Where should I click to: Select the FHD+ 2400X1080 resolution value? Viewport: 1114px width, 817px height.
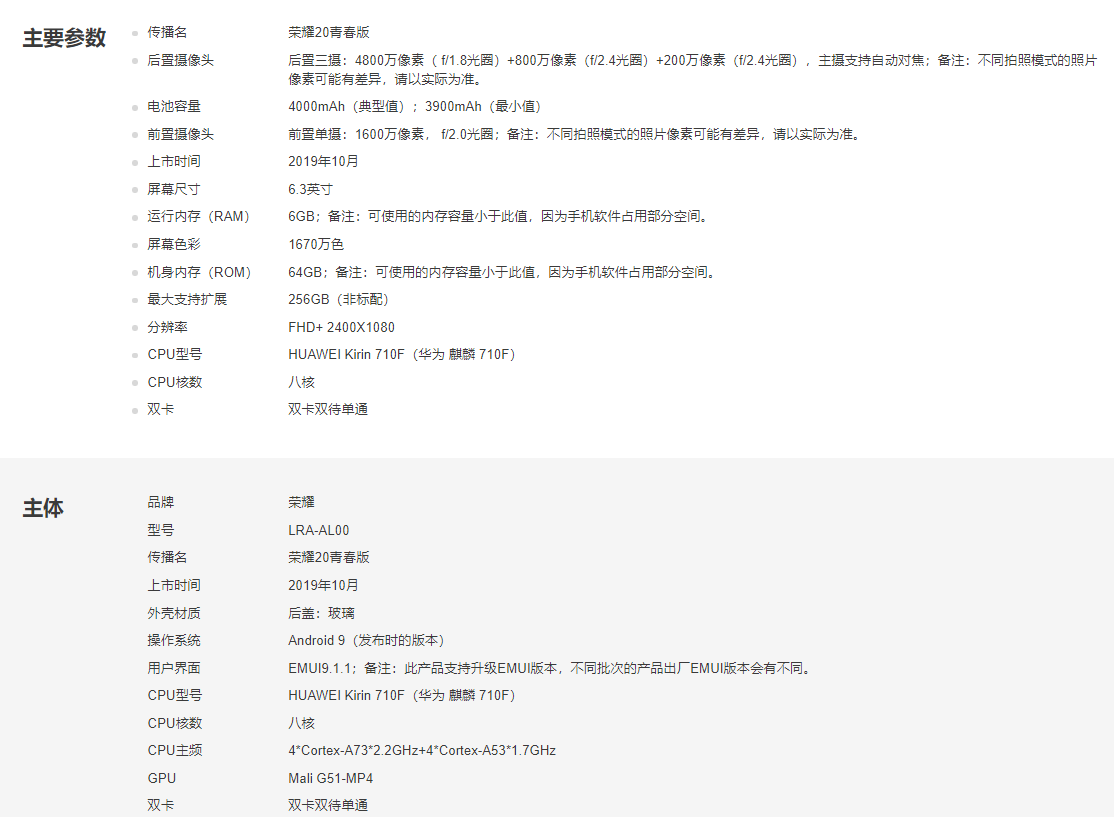342,327
